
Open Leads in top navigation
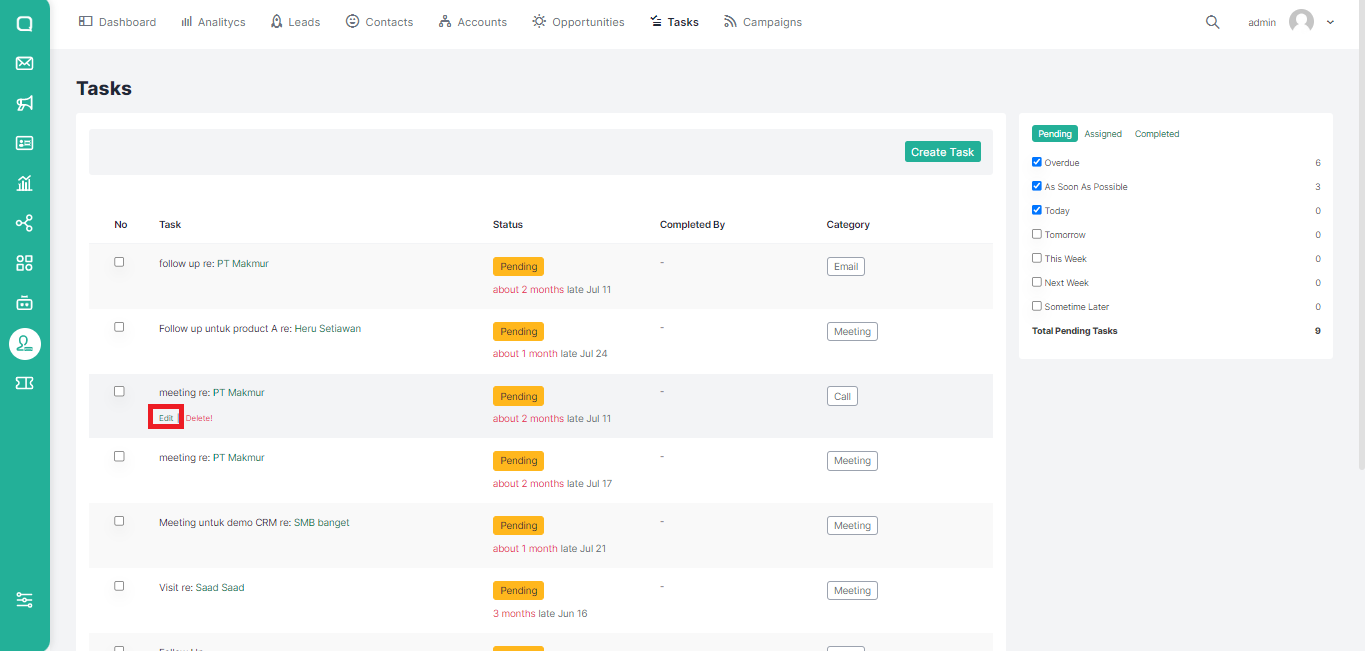click(x=295, y=22)
